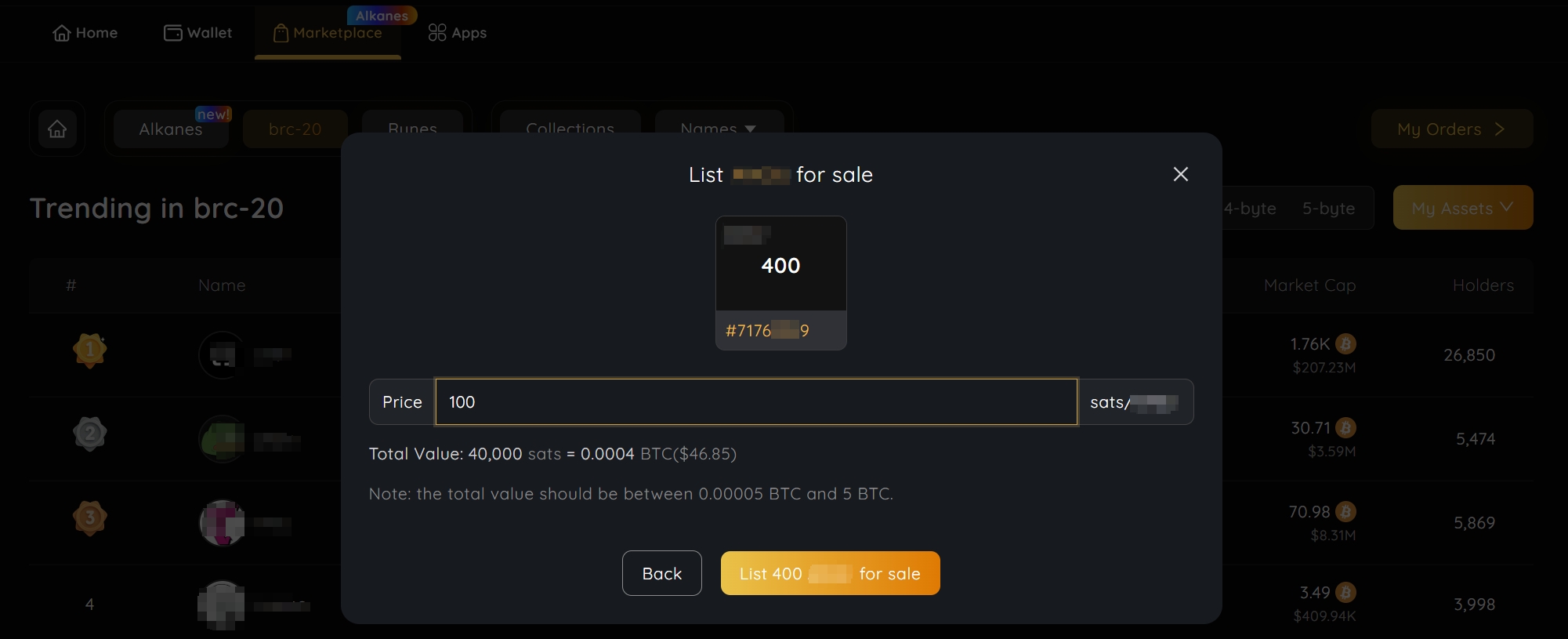Screen dimensions: 1568x639
Task: Click the Bitcoin icon next to 1.76K
Action: coord(1345,344)
